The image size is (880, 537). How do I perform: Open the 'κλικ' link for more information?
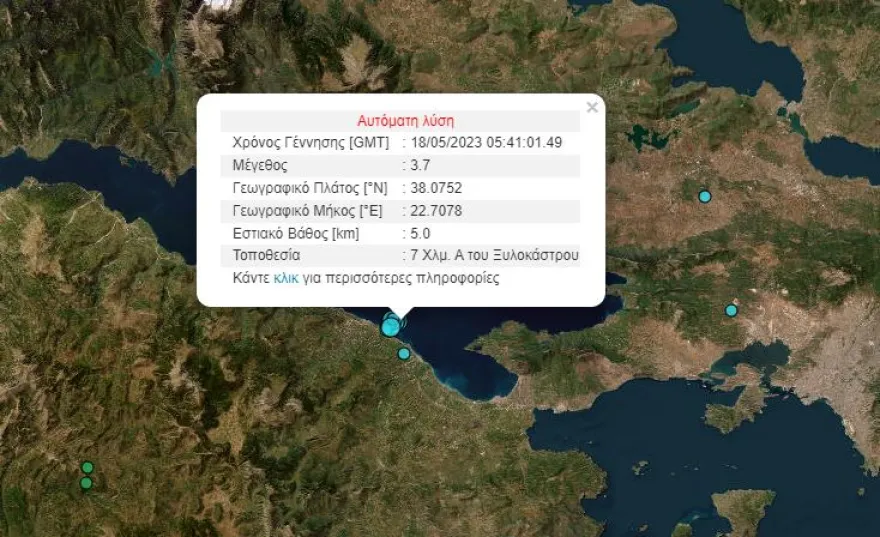click(x=286, y=279)
